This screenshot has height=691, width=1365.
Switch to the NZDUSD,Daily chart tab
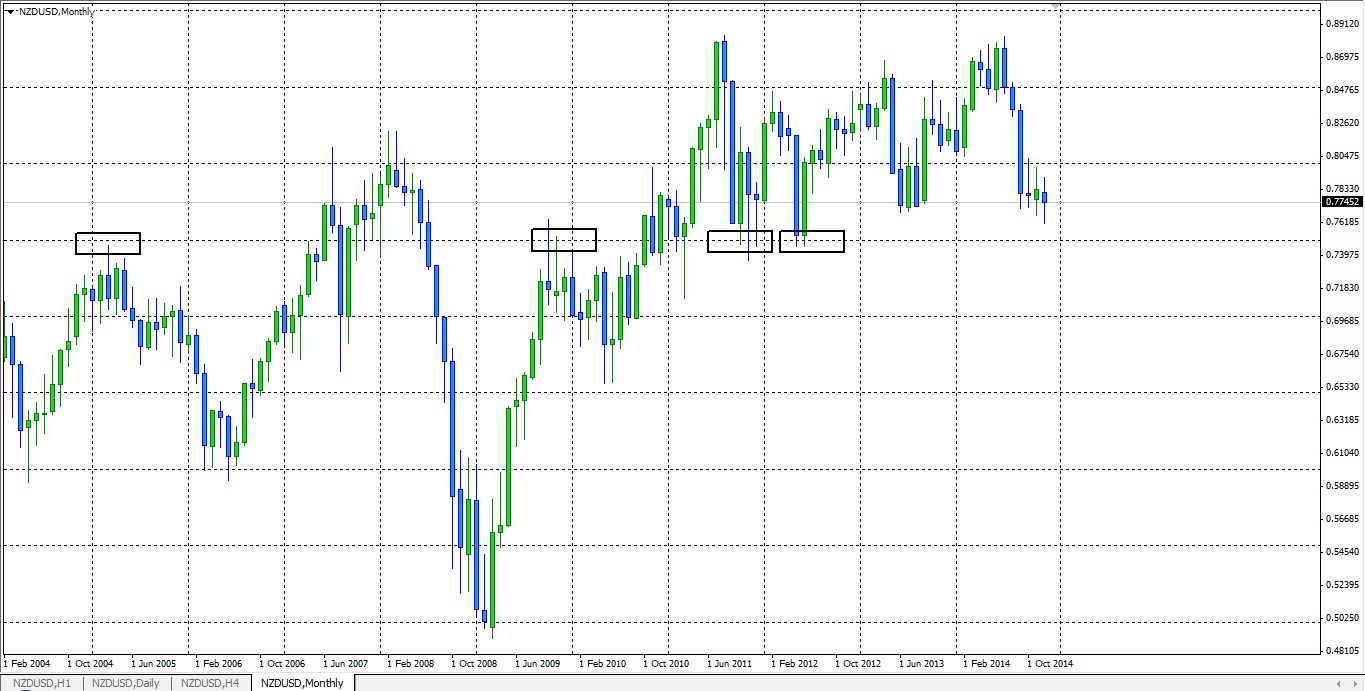point(126,683)
